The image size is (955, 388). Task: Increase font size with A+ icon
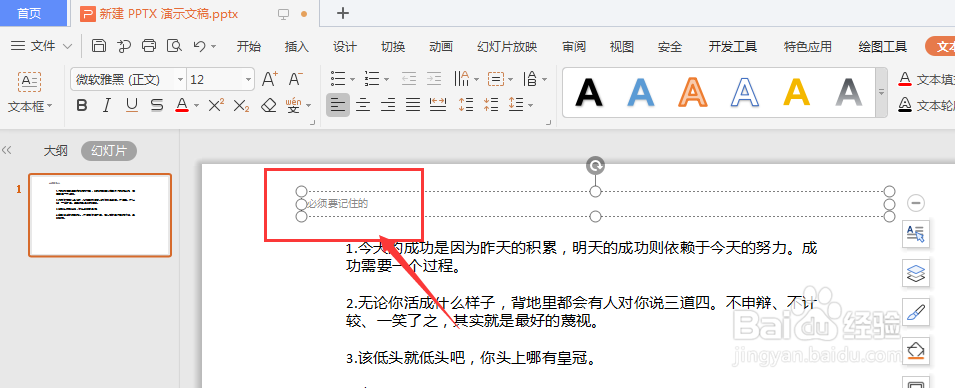coord(269,79)
